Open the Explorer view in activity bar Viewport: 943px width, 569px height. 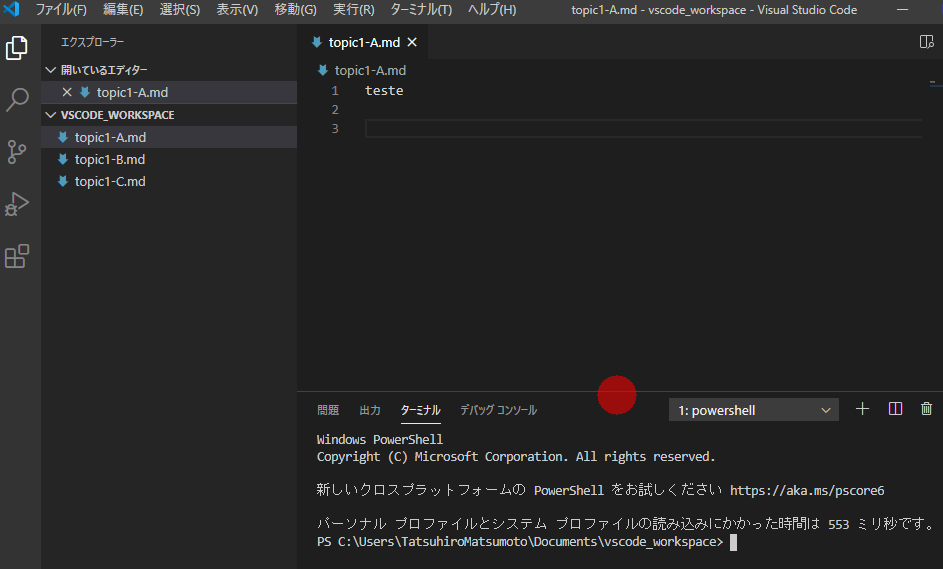(x=17, y=48)
